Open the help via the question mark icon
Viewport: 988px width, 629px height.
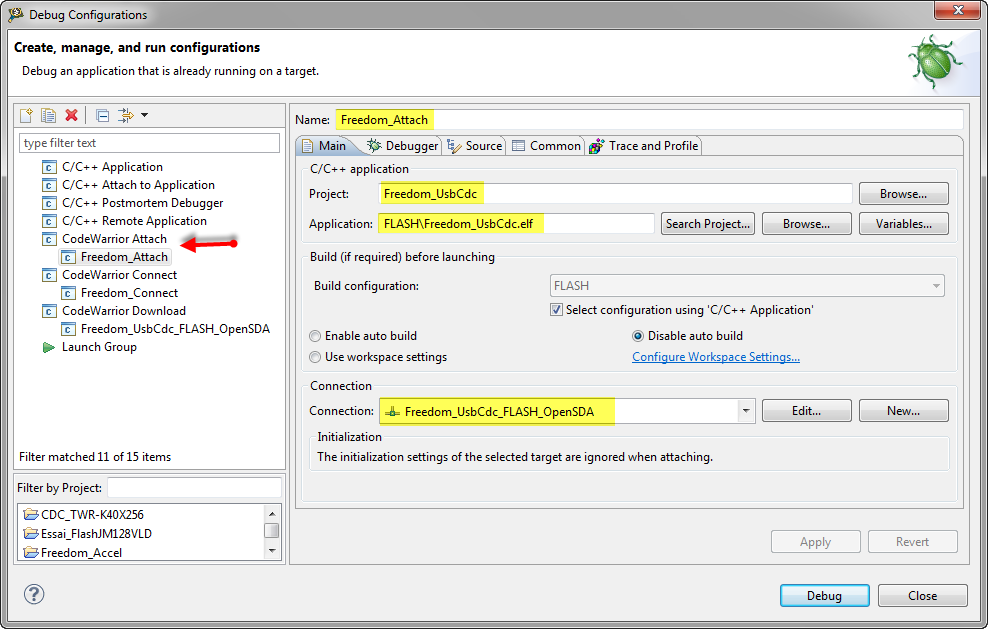click(x=34, y=594)
